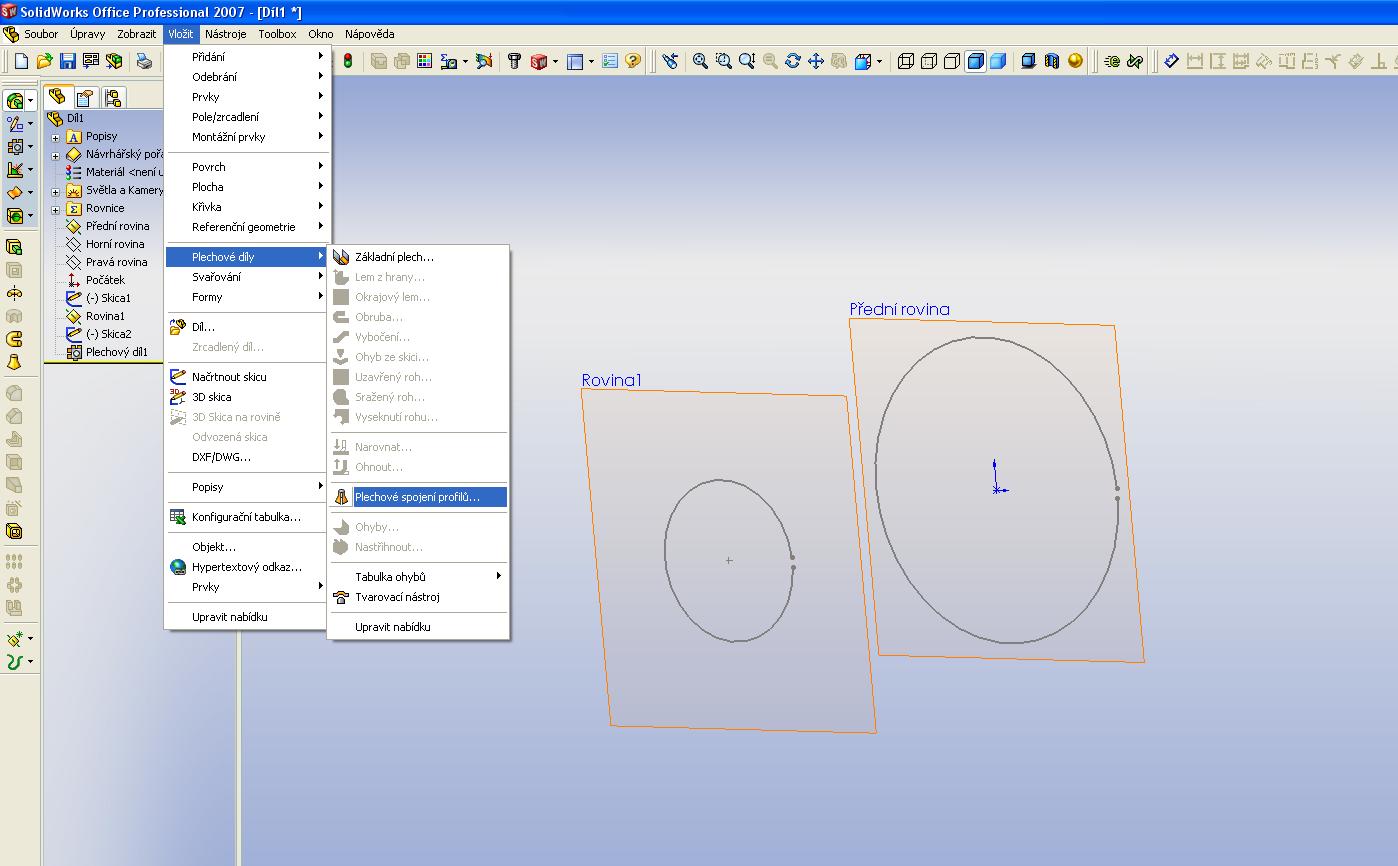Click the Zoom to Fit icon
Viewport: 1398px width, 866px height.
point(700,61)
